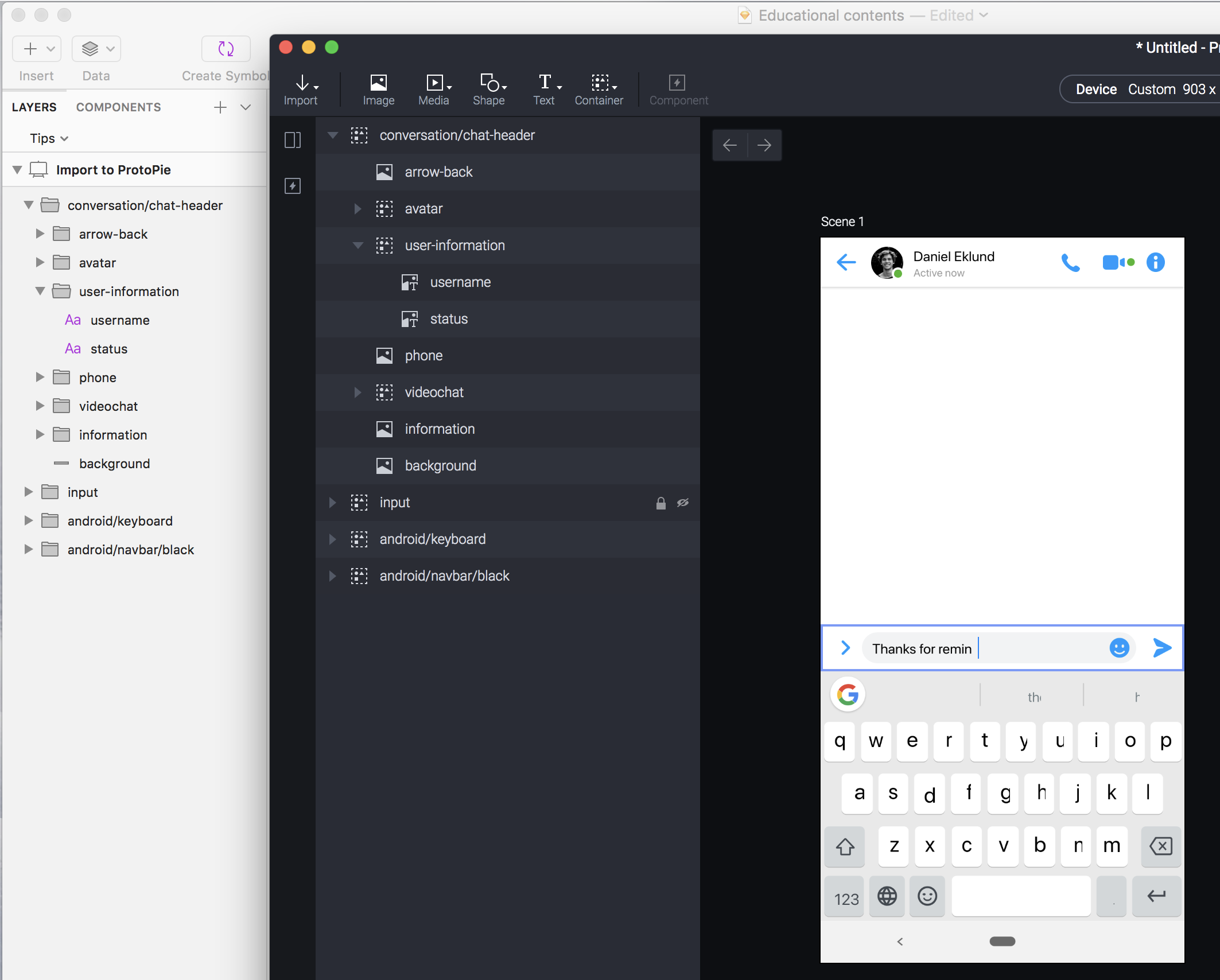Expand the android/keyboard folder in Sketch
1220x980 pixels.
(28, 521)
